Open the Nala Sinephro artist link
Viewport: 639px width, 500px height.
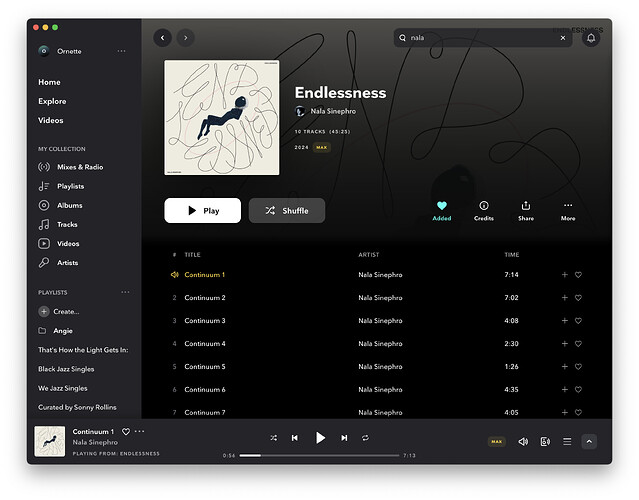coord(333,111)
